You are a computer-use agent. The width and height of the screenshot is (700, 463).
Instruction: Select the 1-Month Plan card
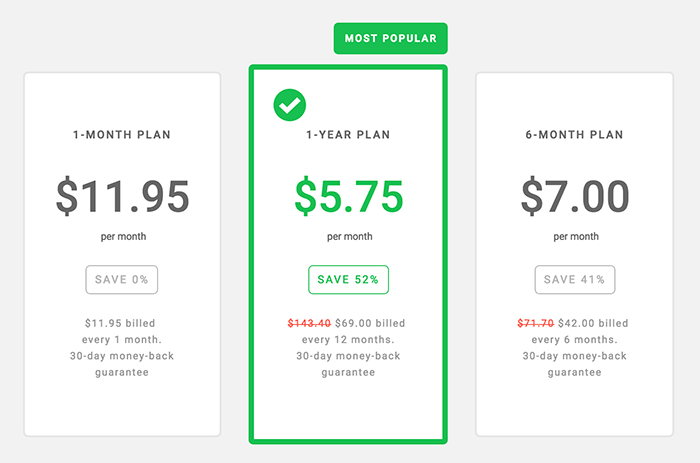pos(122,254)
